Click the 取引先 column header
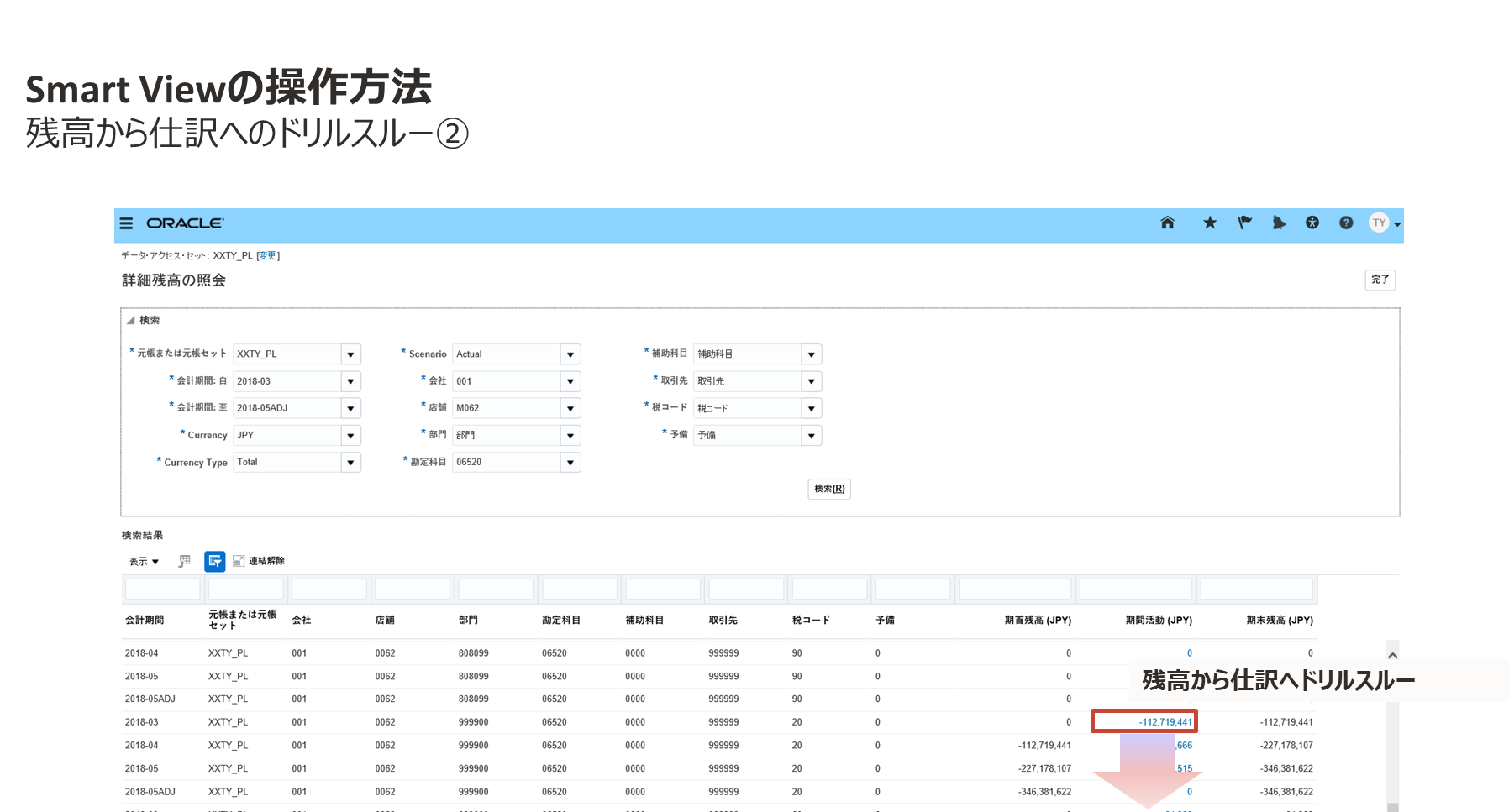The height and width of the screenshot is (812, 1509). 723,621
